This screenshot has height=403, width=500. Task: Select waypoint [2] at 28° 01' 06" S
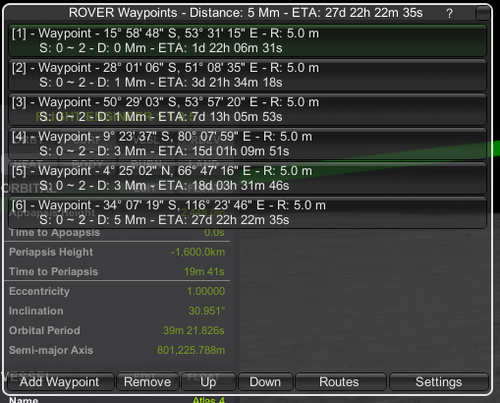[247, 75]
